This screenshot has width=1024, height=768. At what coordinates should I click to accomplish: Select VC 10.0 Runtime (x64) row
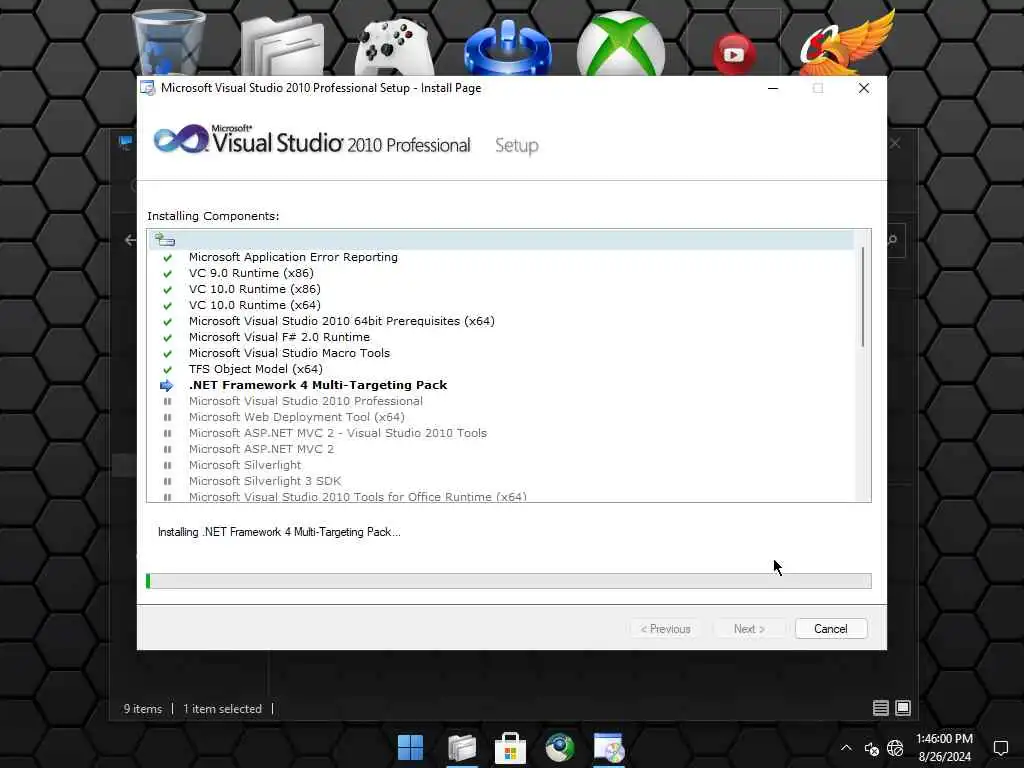pos(255,306)
